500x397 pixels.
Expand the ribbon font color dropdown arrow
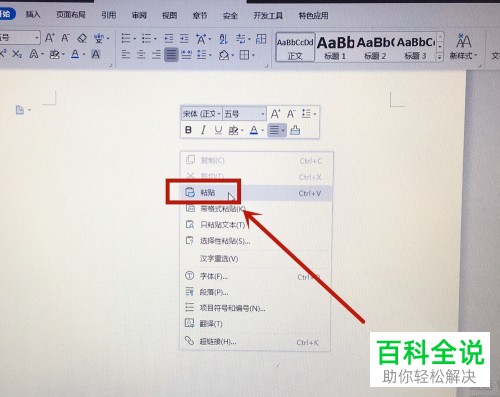click(x=84, y=54)
